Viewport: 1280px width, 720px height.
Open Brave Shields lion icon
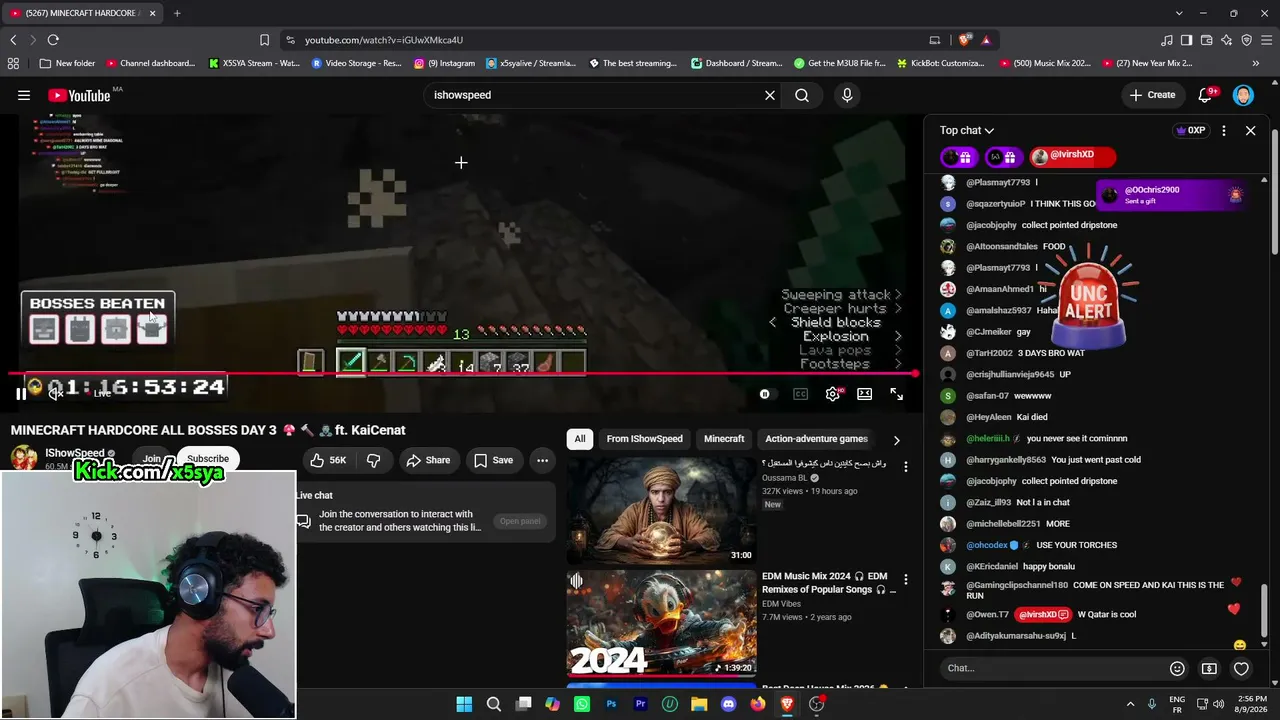tap(964, 40)
